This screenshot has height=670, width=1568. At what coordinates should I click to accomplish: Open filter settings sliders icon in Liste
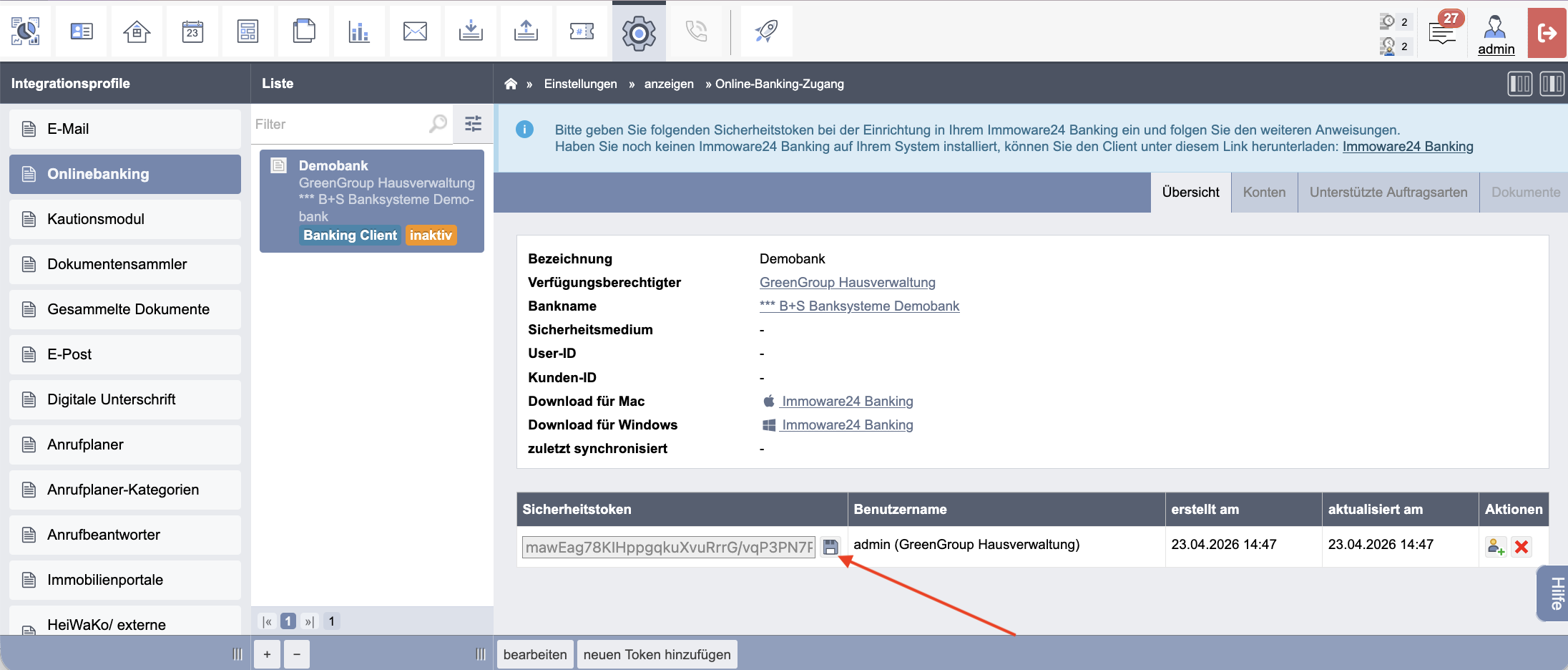(474, 124)
